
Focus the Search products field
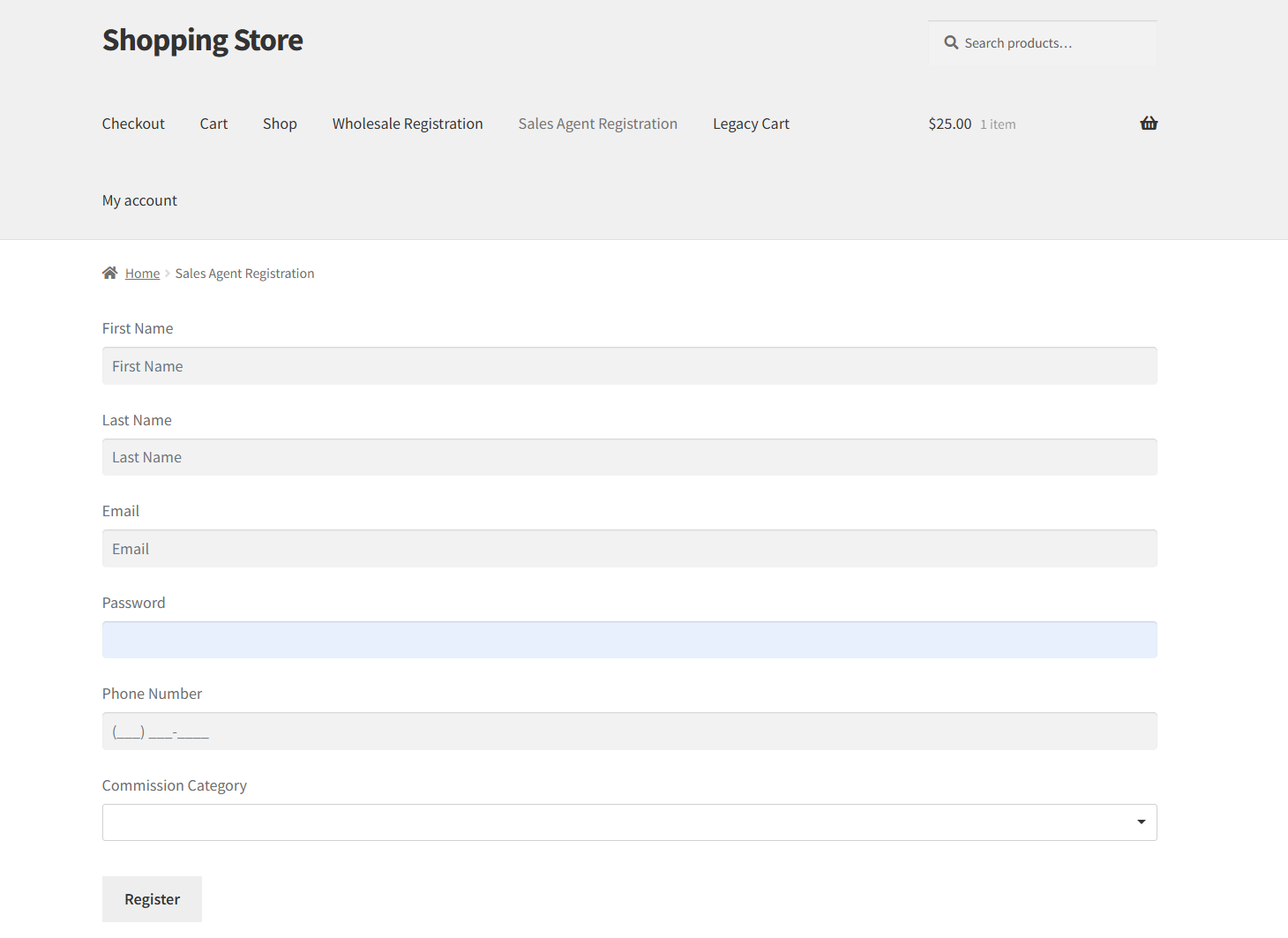1042,42
